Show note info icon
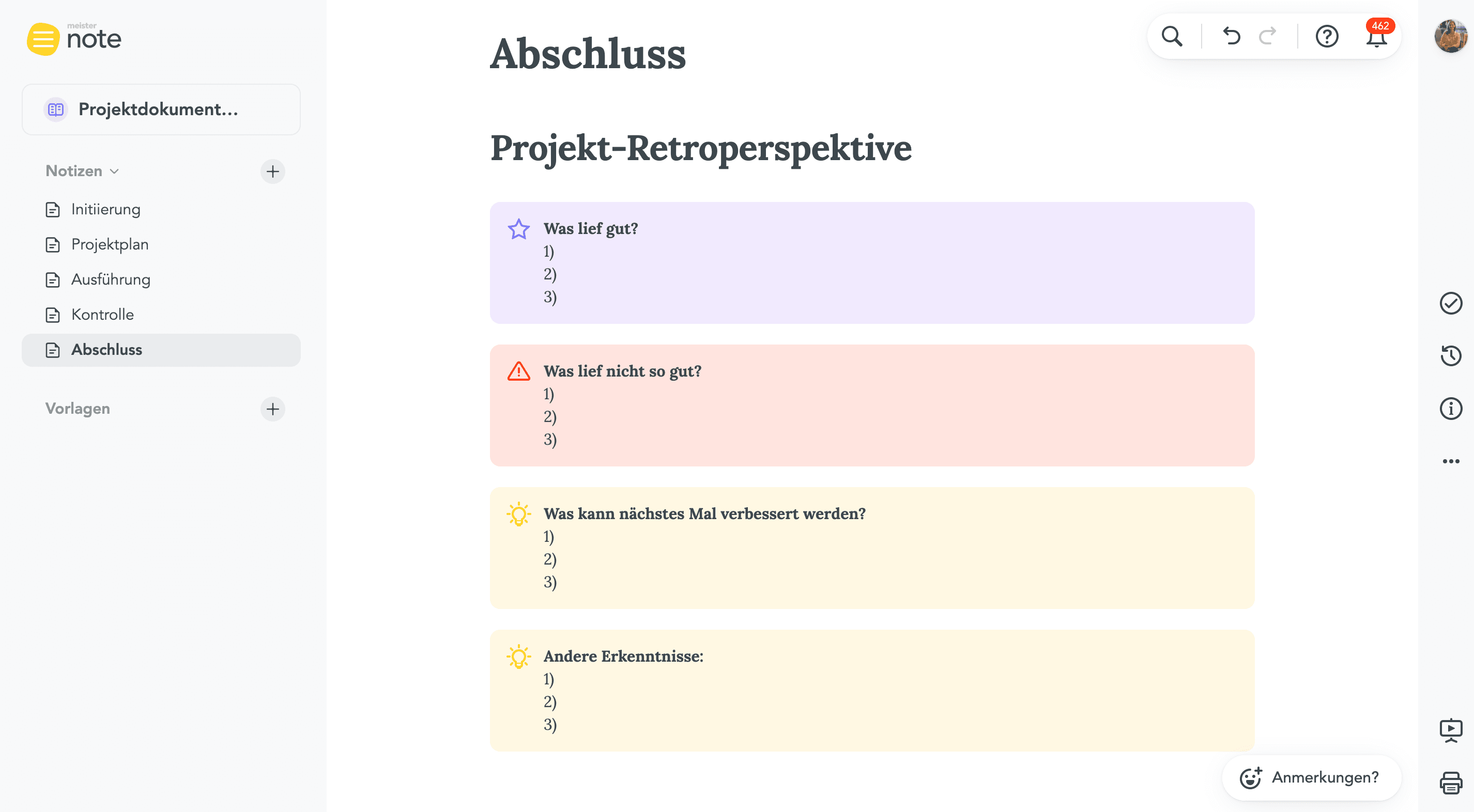Image resolution: width=1474 pixels, height=812 pixels. click(1451, 408)
